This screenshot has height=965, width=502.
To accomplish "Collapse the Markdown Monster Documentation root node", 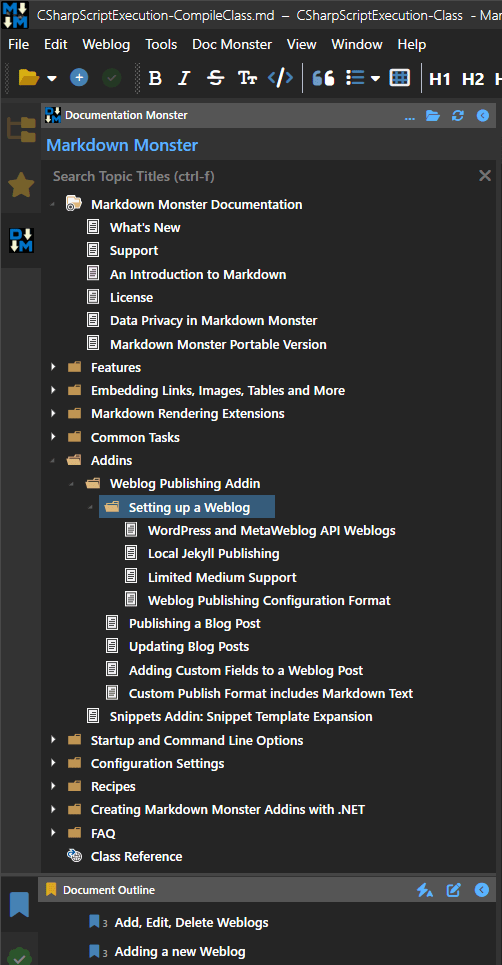I will tap(53, 204).
